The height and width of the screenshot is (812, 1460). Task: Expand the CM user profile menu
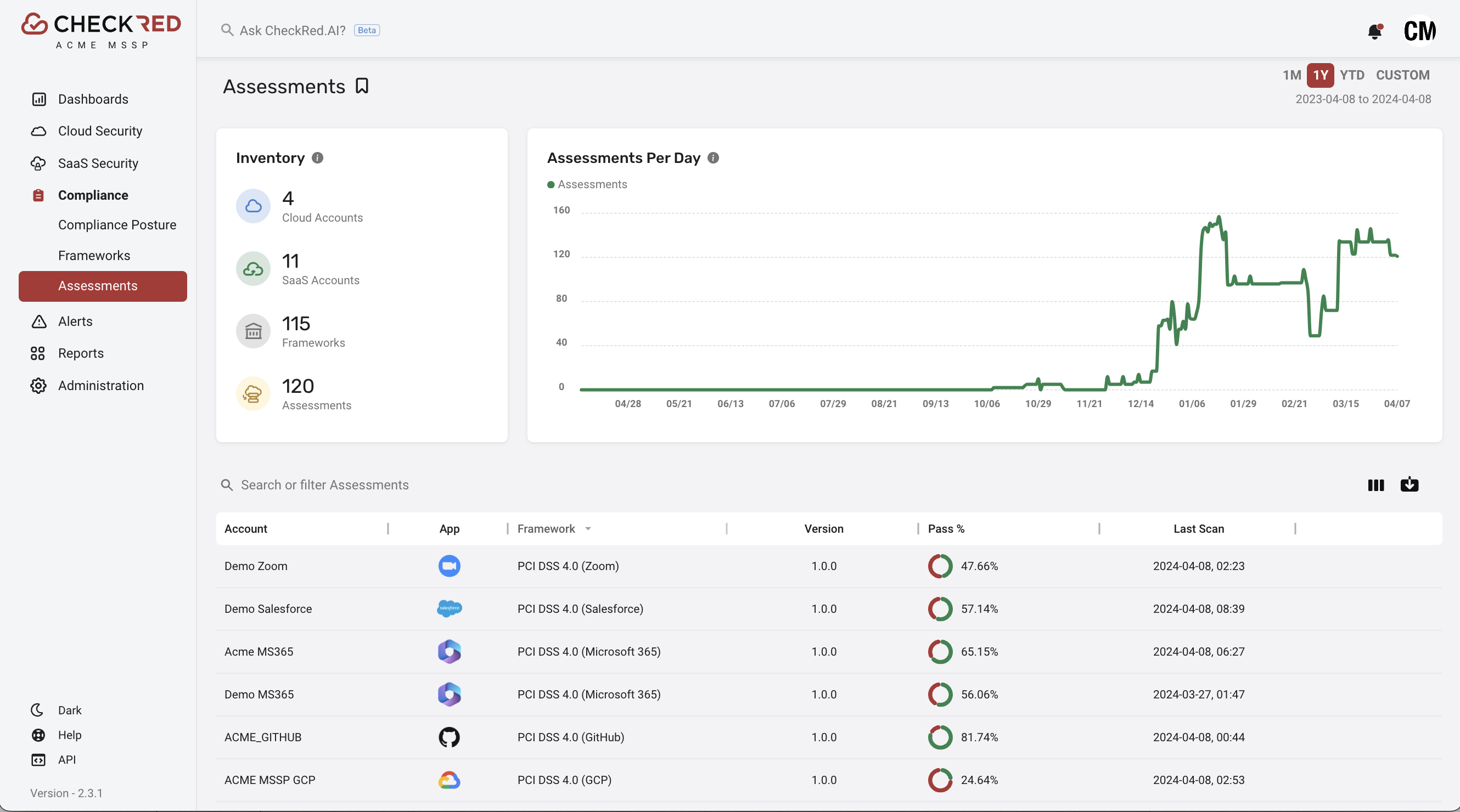(x=1419, y=31)
